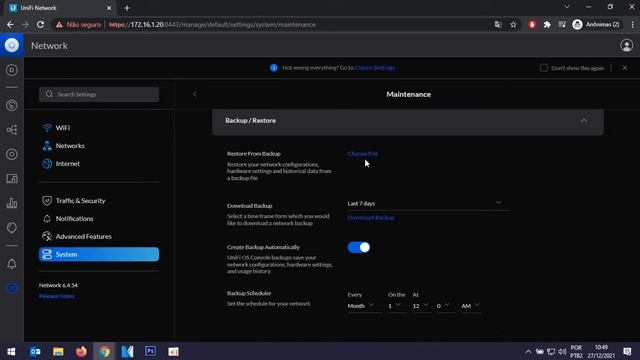The image size is (640, 360).
Task: Click the Download Backup link
Action: click(371, 218)
